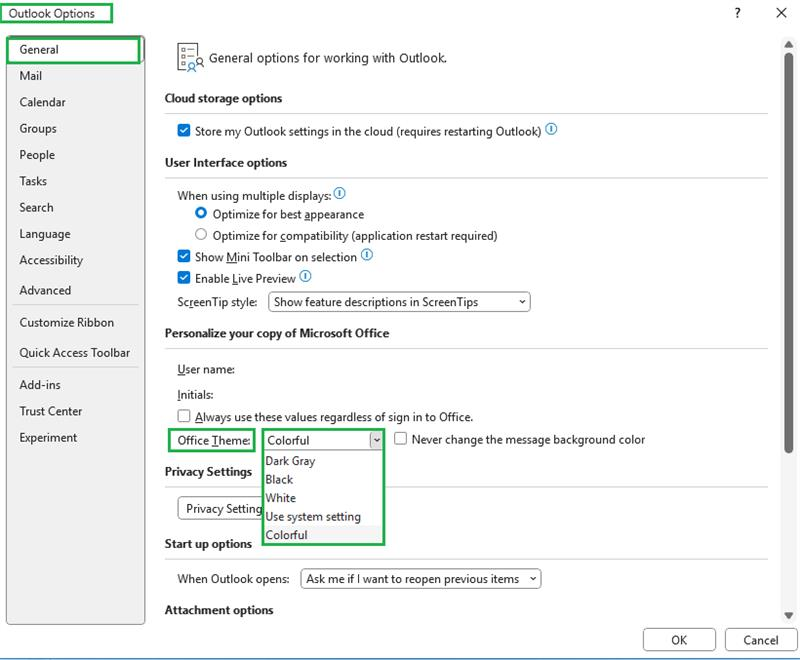Click the User name label
This screenshot has height=660, width=800.
click(206, 369)
